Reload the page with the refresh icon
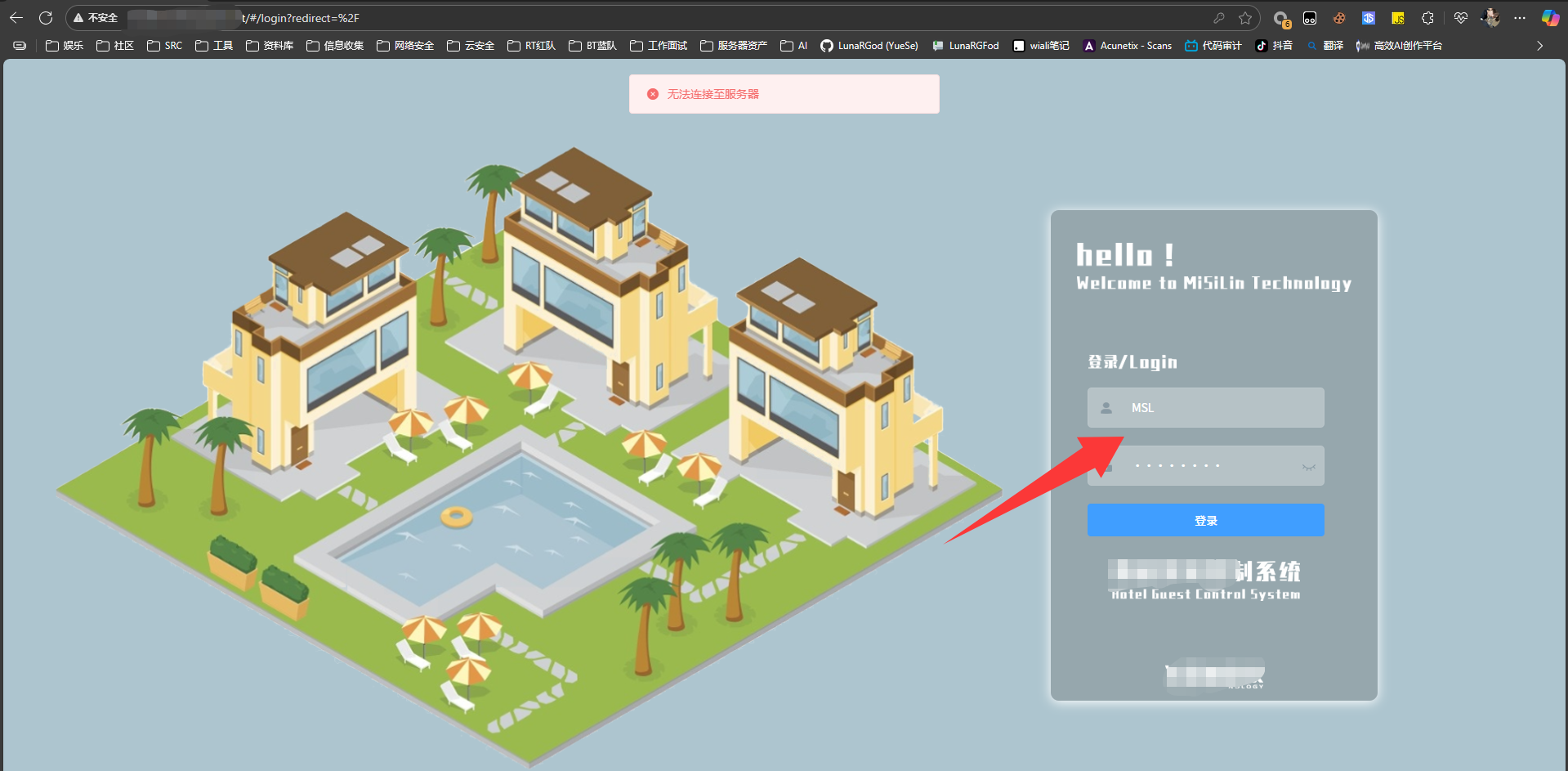This screenshot has height=771, width=1568. click(46, 17)
